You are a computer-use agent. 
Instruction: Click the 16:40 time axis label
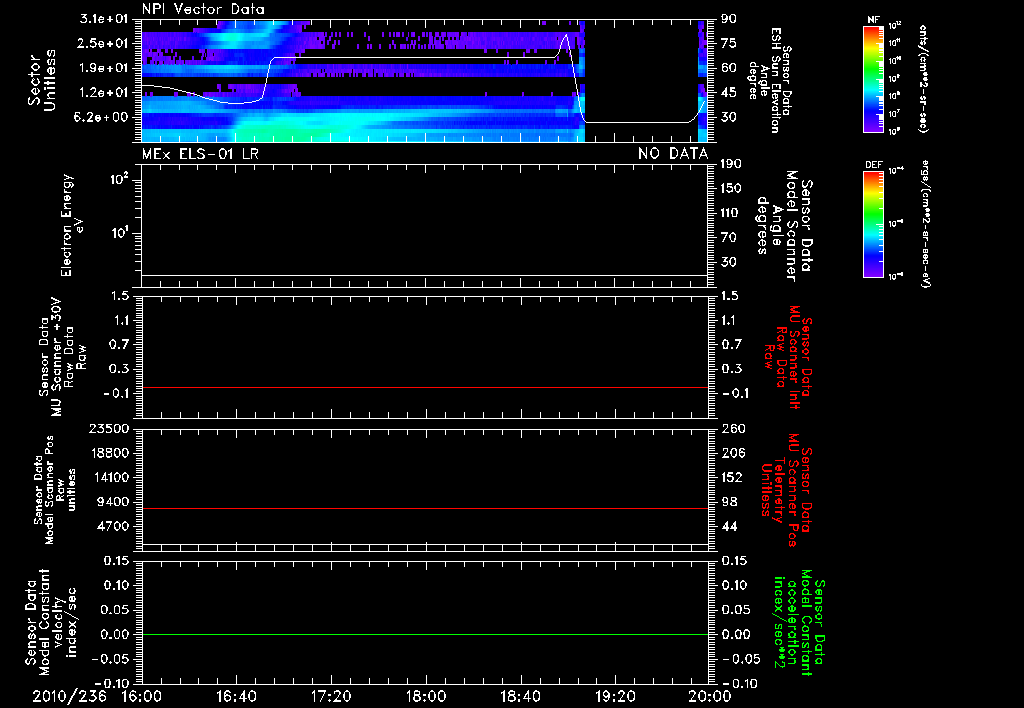(x=236, y=697)
